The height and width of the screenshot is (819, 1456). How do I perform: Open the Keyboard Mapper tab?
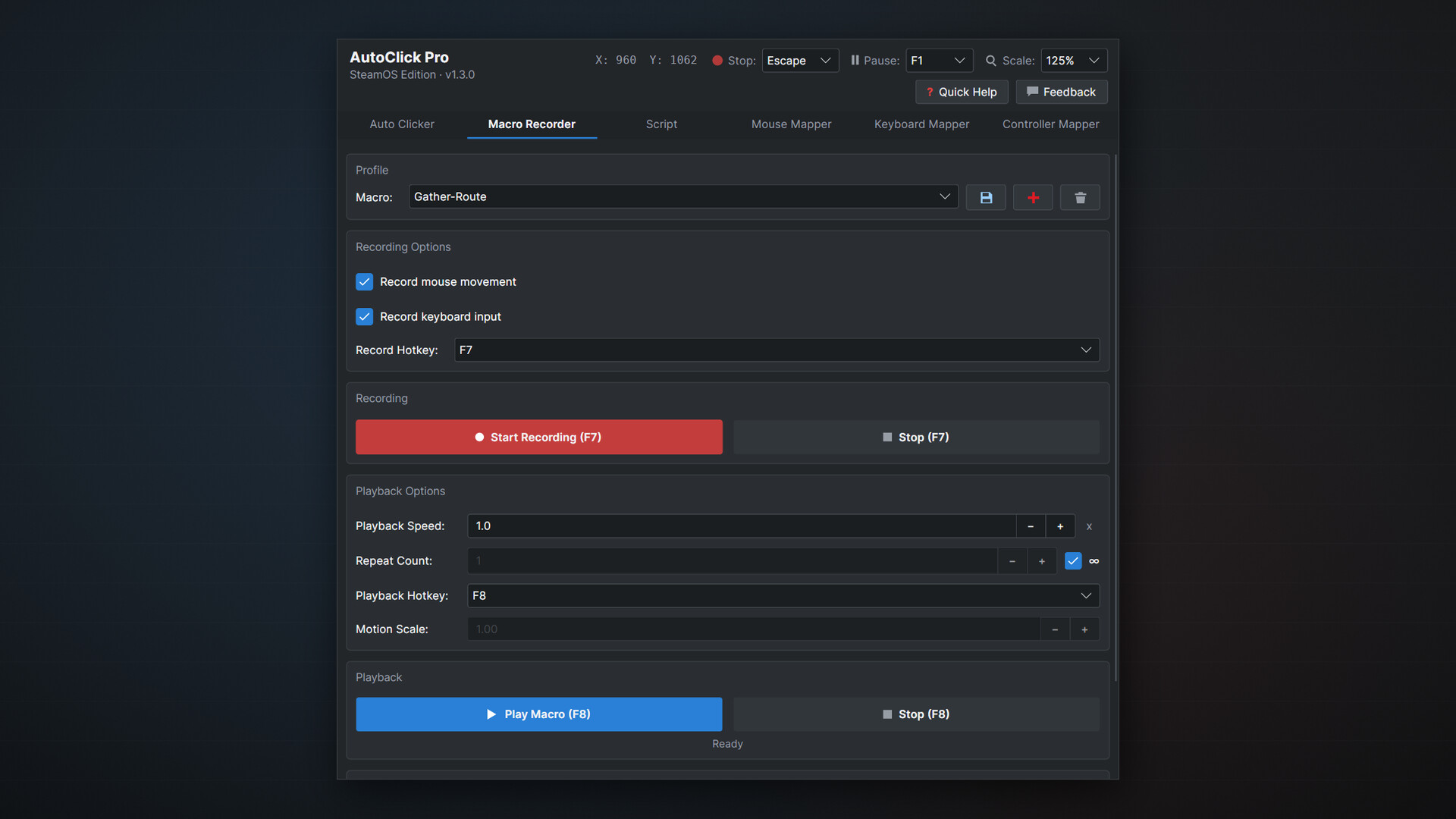point(921,124)
